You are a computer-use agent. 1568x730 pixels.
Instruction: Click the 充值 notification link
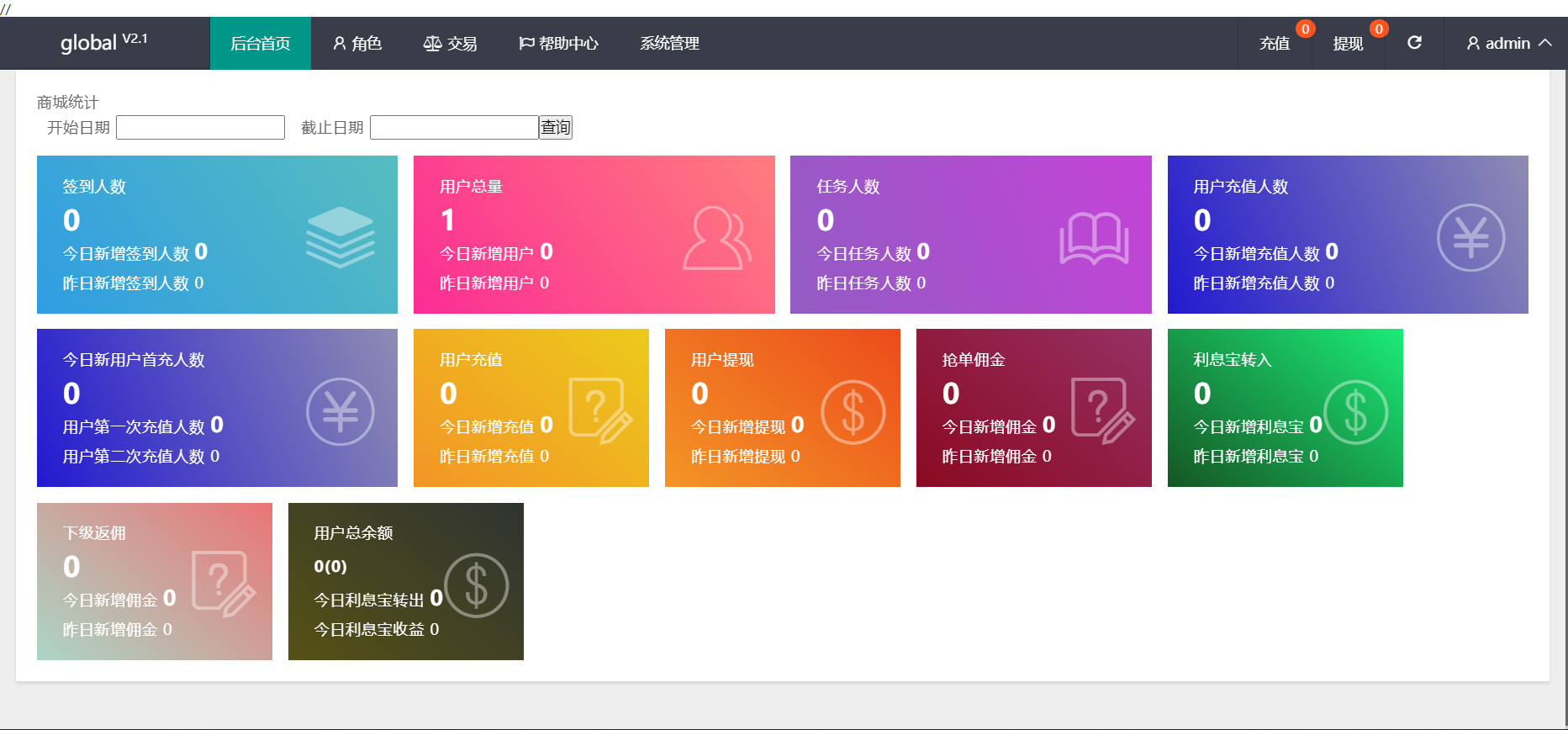click(1275, 43)
